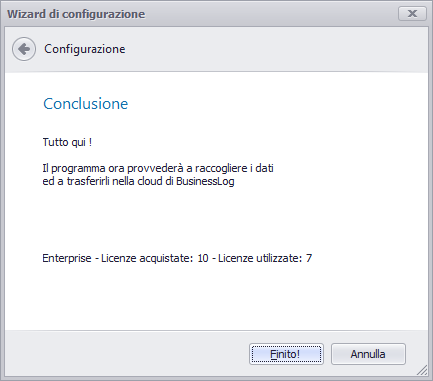Click the blank white space below license info
This screenshot has height=381, width=433.
pyautogui.click(x=216, y=297)
